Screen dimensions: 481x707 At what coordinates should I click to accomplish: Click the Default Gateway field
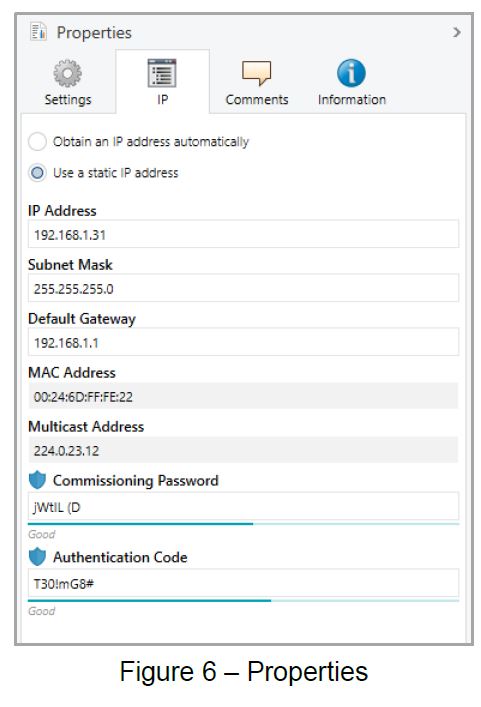click(243, 342)
